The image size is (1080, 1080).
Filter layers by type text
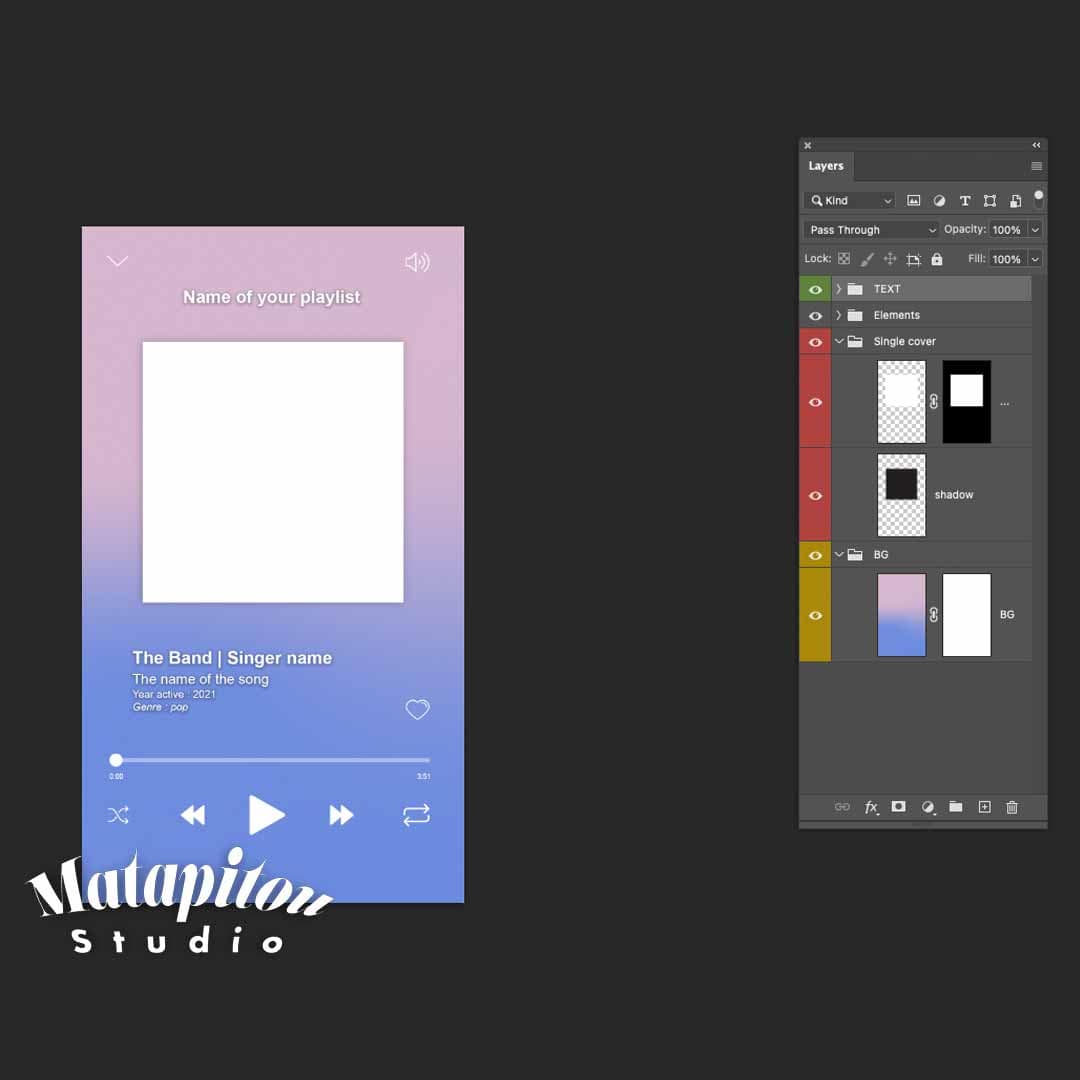(x=965, y=200)
